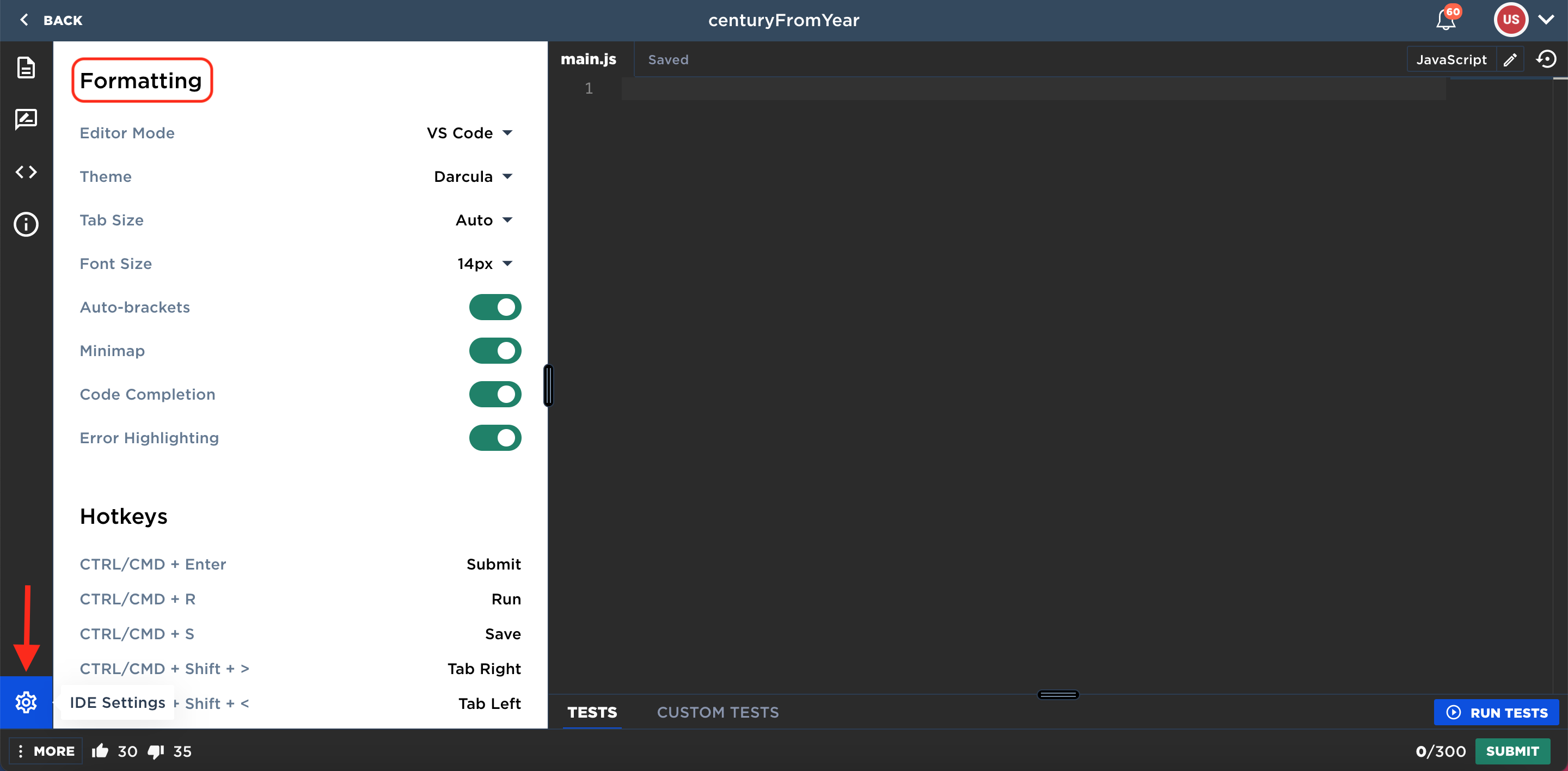The height and width of the screenshot is (771, 1568).
Task: Open the code brackets sidebar icon
Action: coord(26,172)
